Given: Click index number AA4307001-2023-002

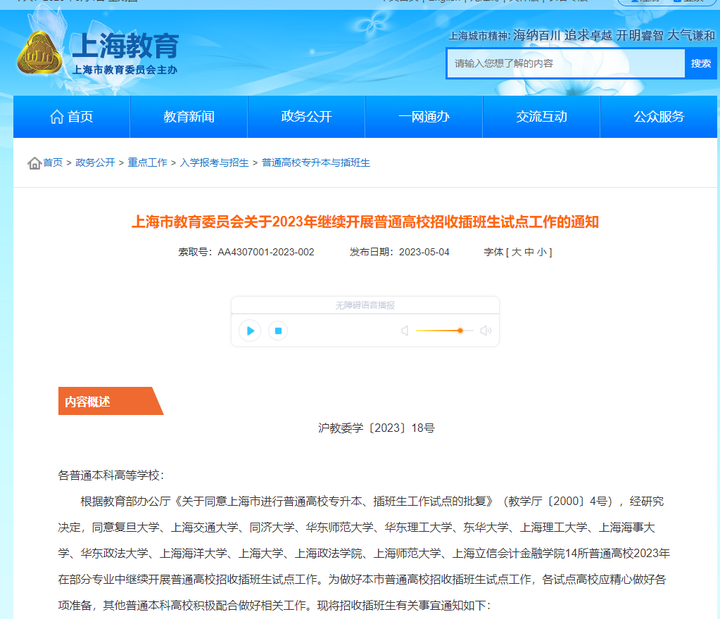Looking at the screenshot, I should click(266, 252).
